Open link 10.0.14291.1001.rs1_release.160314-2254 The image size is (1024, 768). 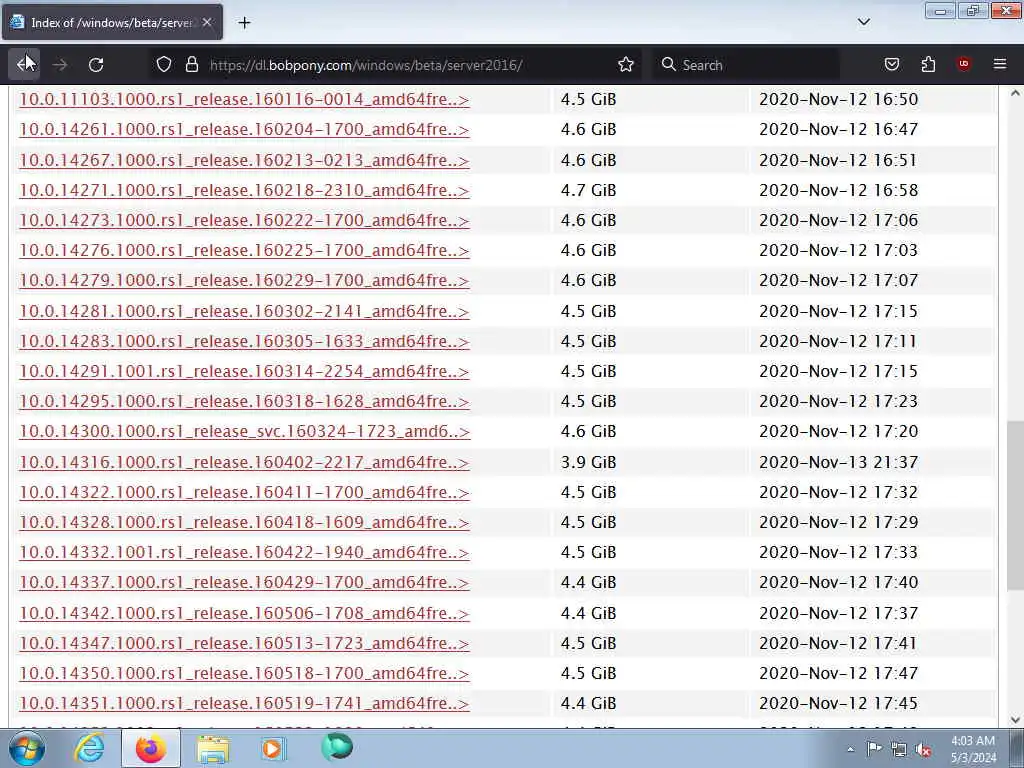(244, 371)
